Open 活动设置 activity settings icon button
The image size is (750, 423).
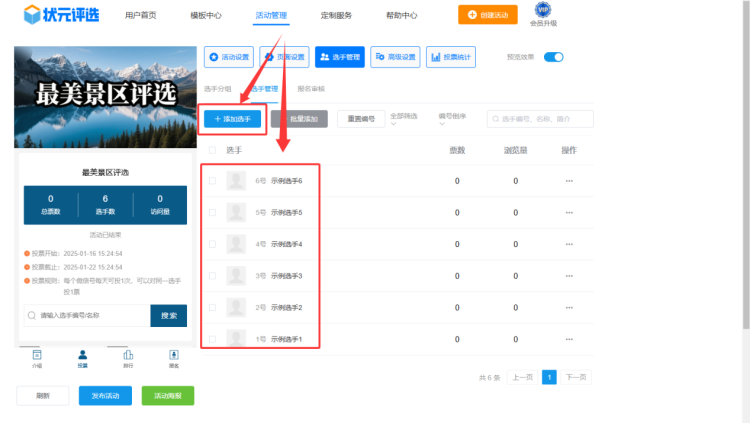[228, 57]
